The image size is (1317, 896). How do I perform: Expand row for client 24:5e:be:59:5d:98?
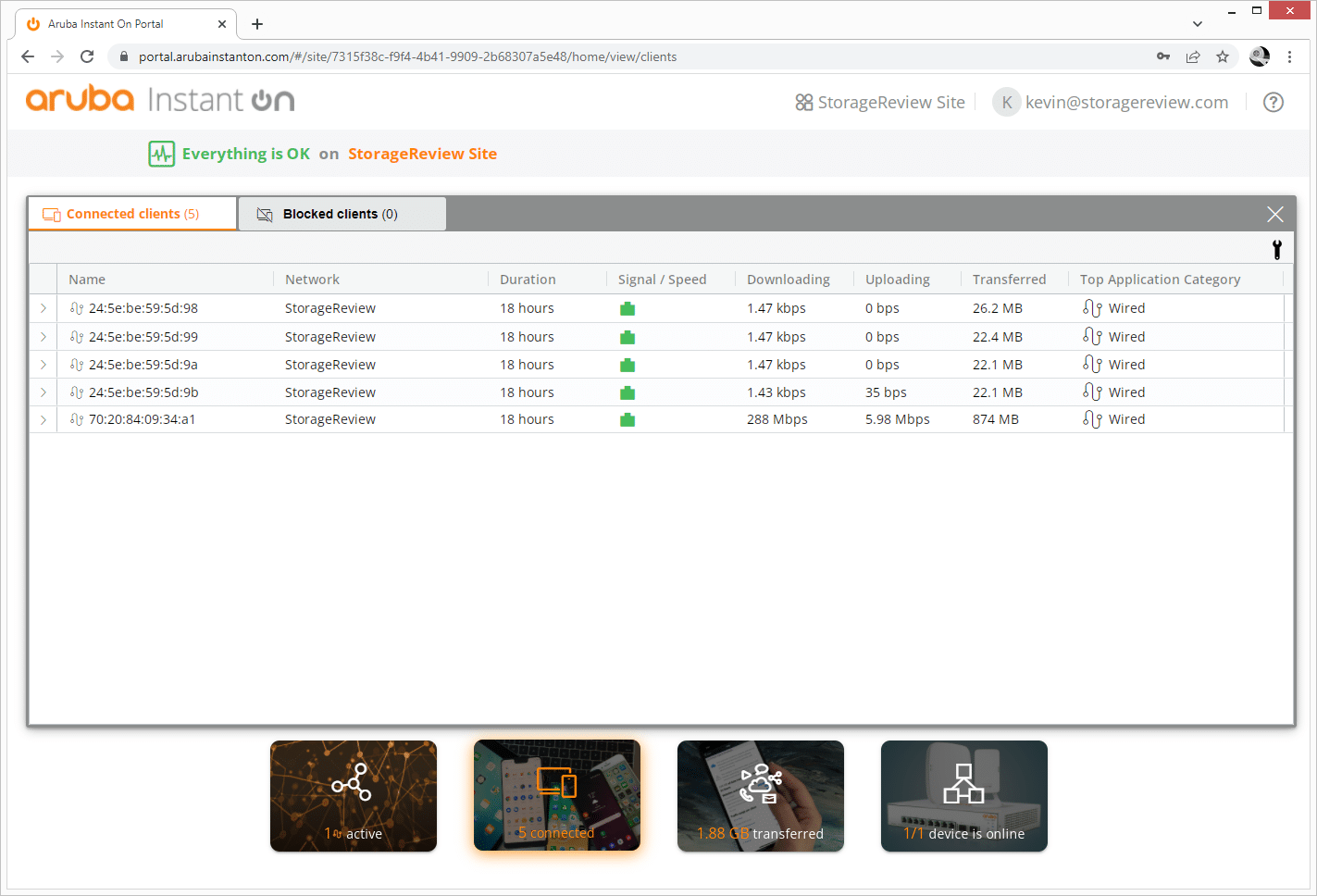click(x=43, y=308)
